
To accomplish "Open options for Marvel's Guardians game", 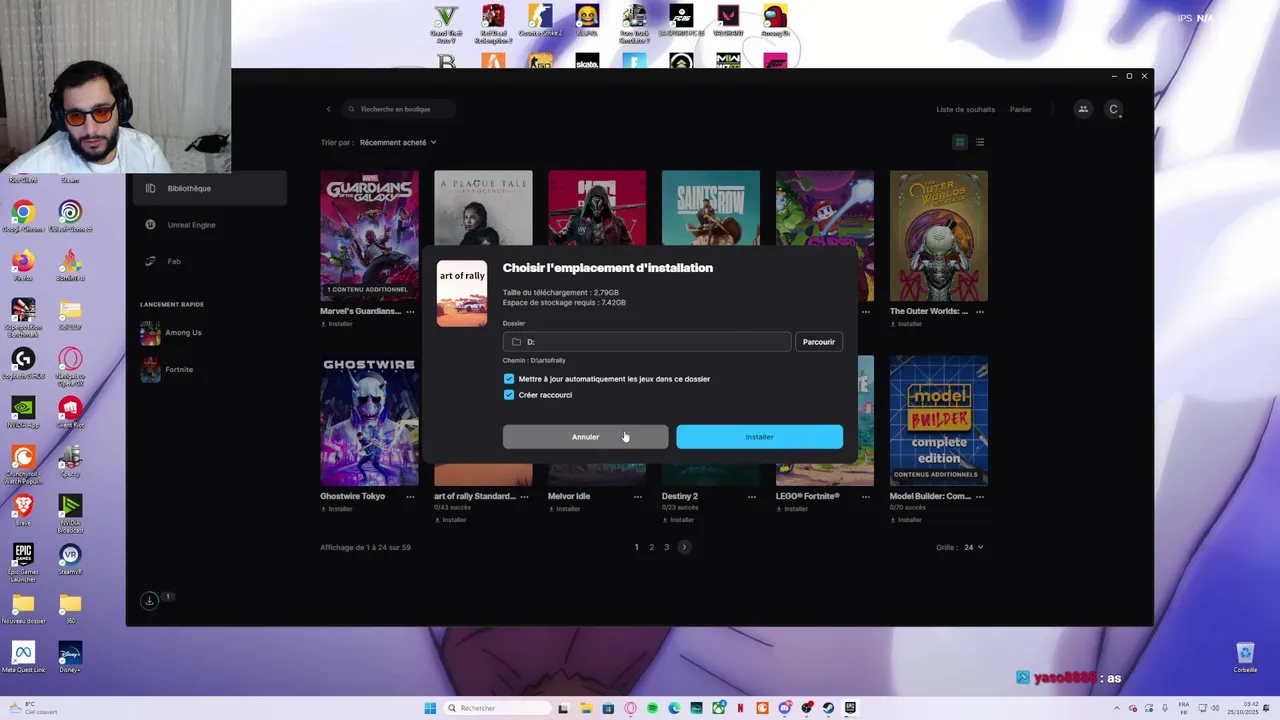I will click(410, 311).
